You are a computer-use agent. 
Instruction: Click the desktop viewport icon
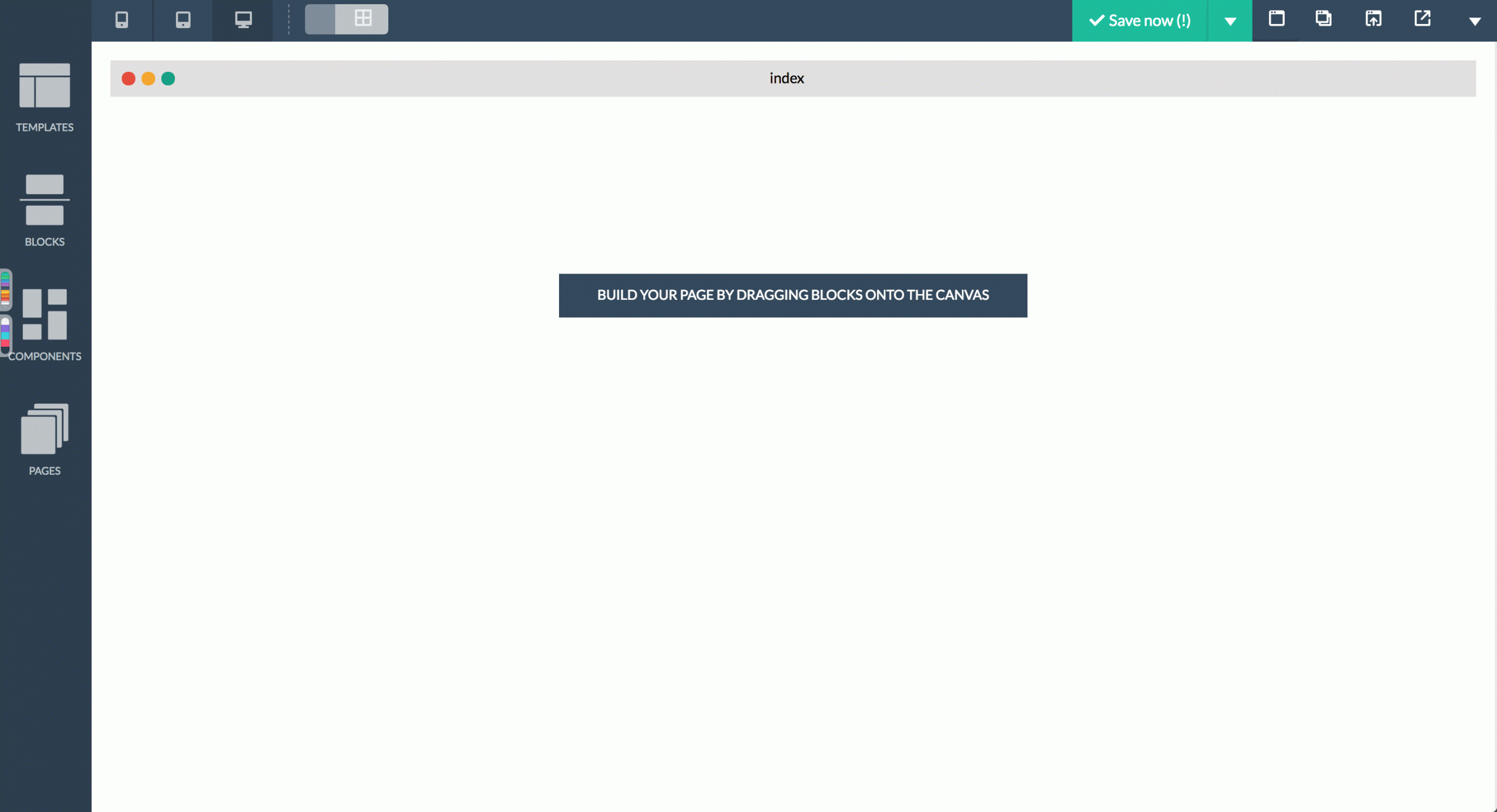pyautogui.click(x=244, y=18)
